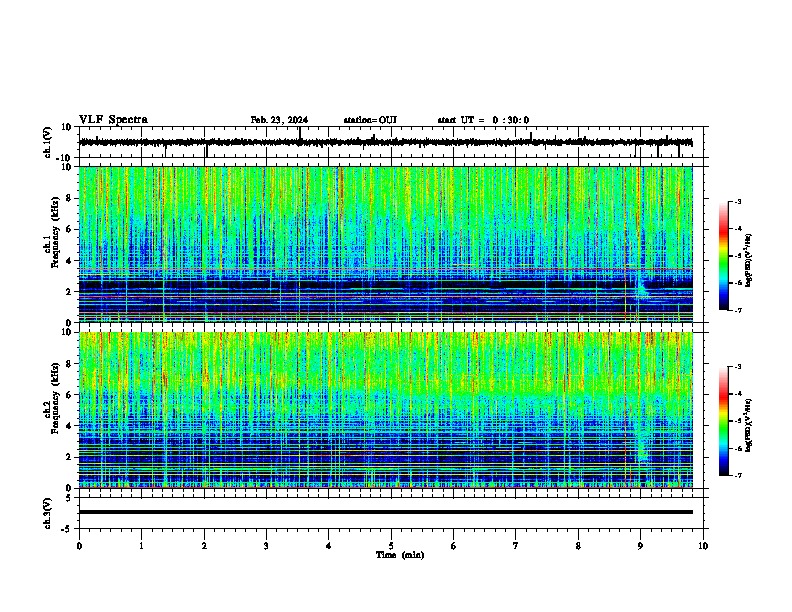Click the "ch.1(V)" waveform axis label
Viewport: 792px width, 612px height.
click(x=48, y=142)
